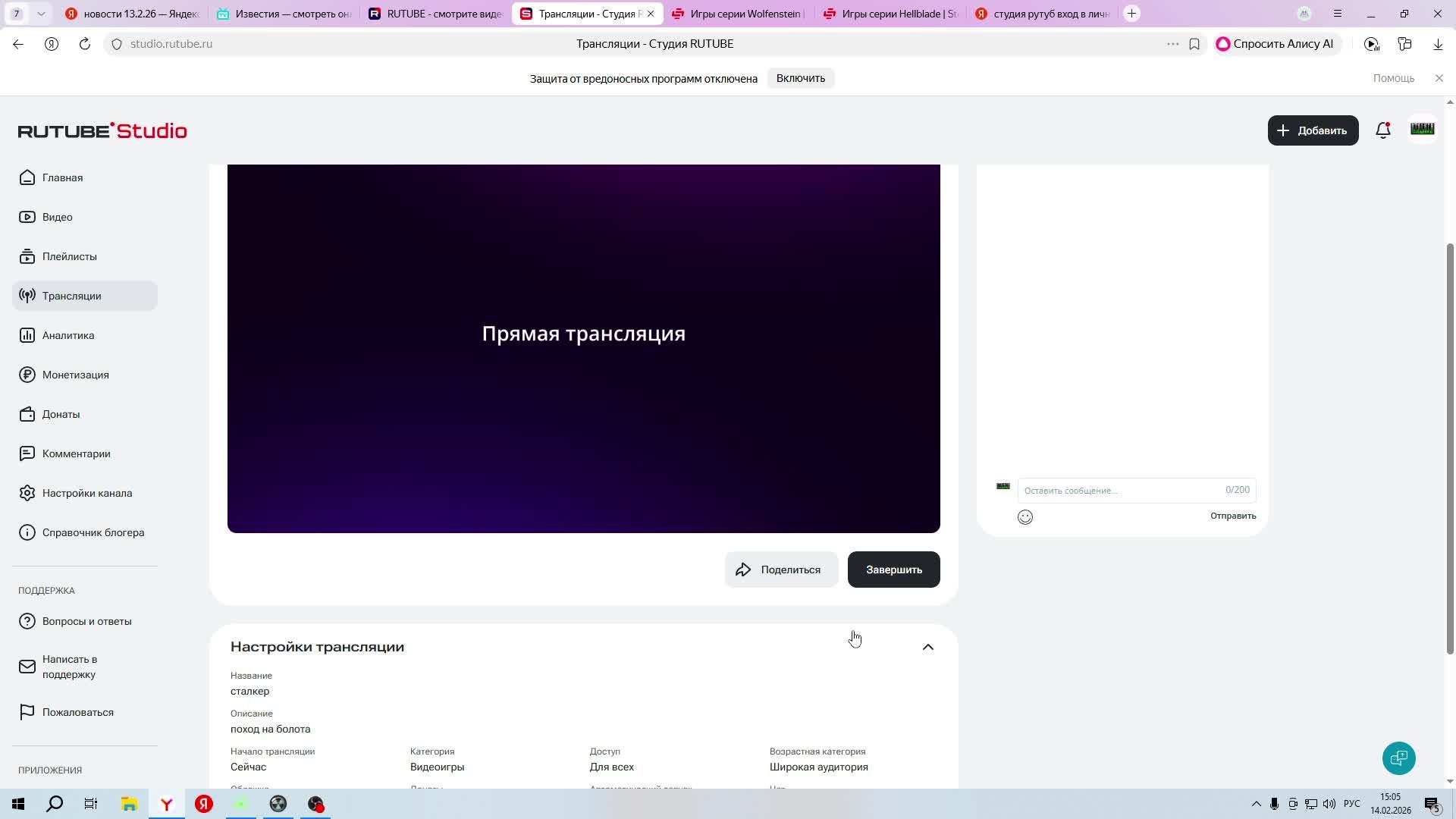Open notifications bell icon

click(1382, 130)
